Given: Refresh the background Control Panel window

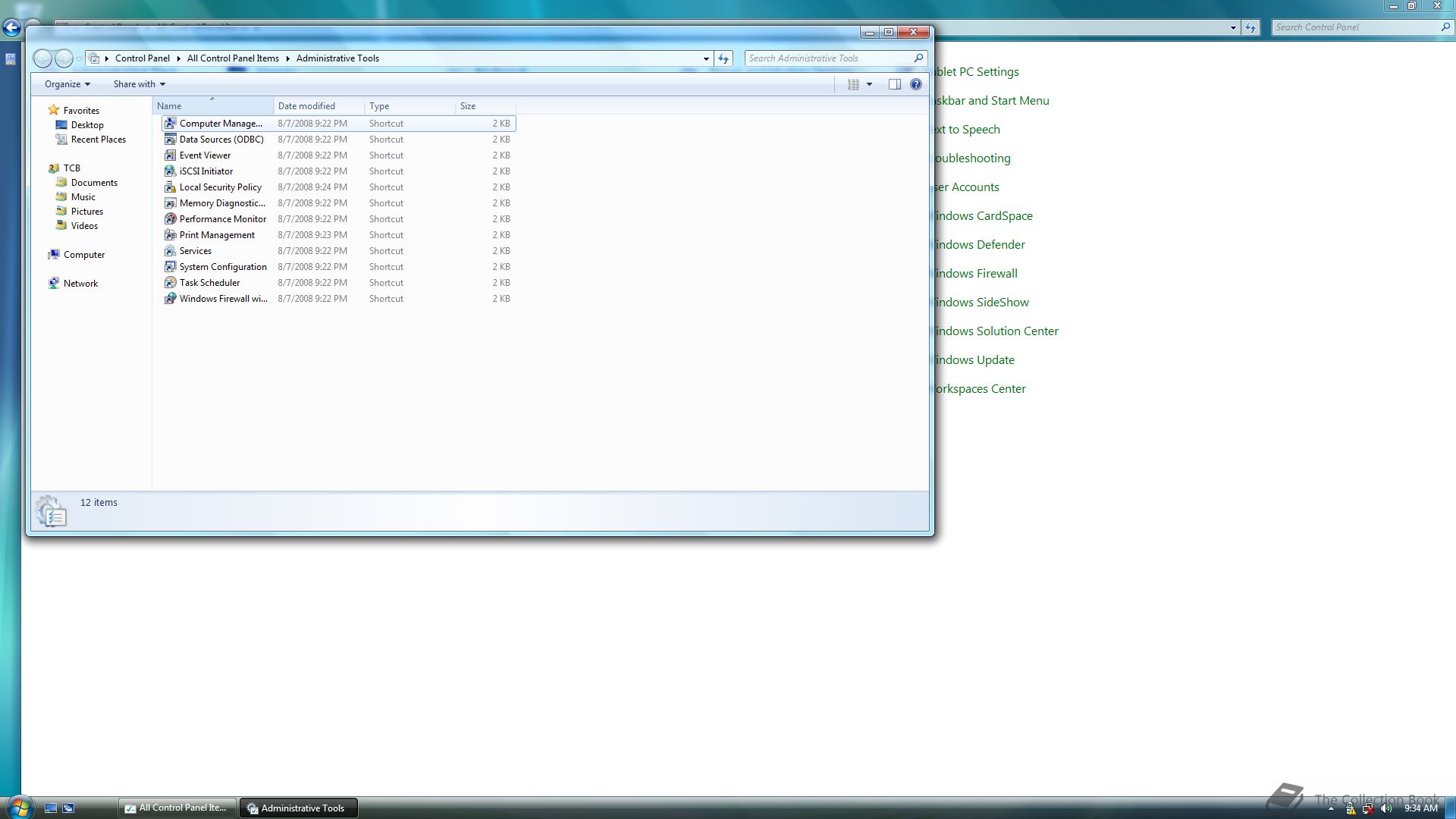Looking at the screenshot, I should 1250,27.
